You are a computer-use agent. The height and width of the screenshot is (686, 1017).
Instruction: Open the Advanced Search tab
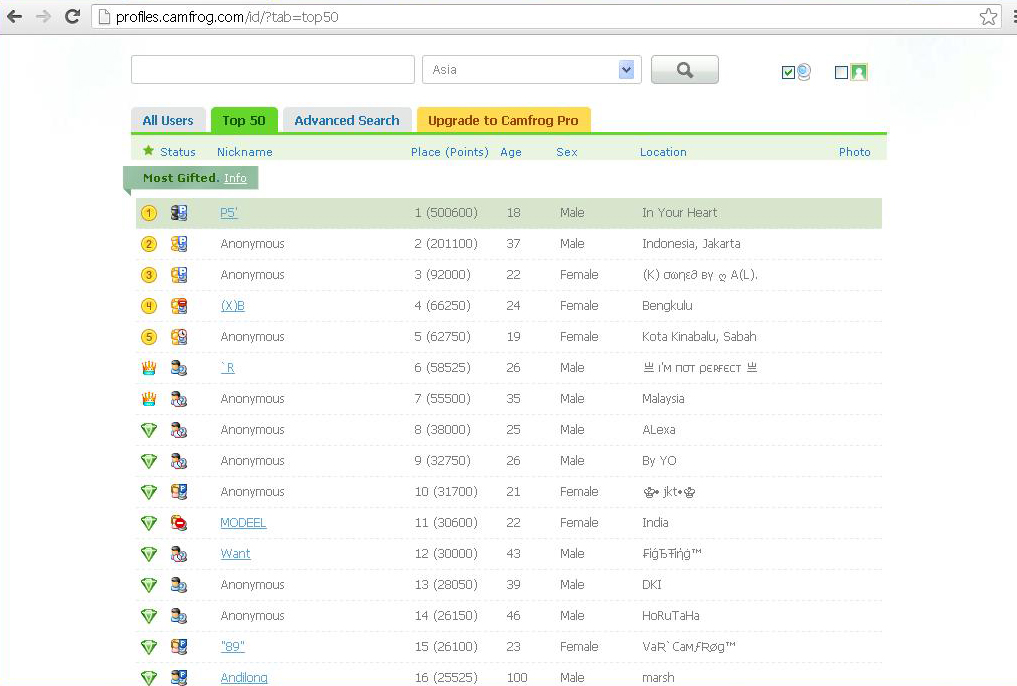tap(347, 120)
